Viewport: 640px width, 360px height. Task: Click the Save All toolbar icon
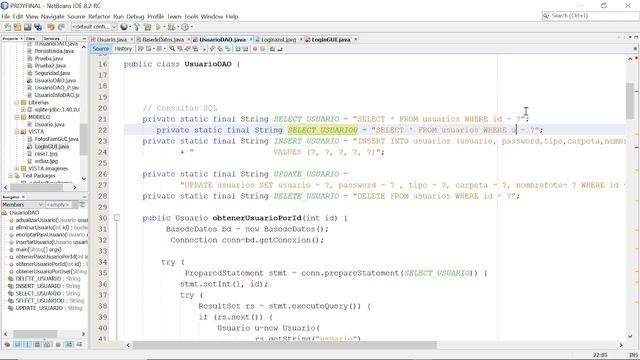[x=38, y=27]
